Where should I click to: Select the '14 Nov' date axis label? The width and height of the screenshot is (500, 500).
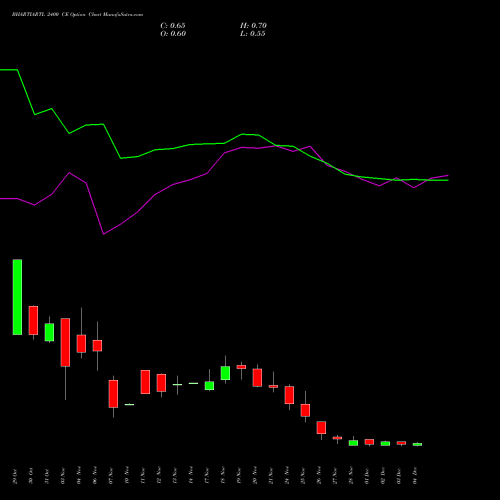coord(191,476)
